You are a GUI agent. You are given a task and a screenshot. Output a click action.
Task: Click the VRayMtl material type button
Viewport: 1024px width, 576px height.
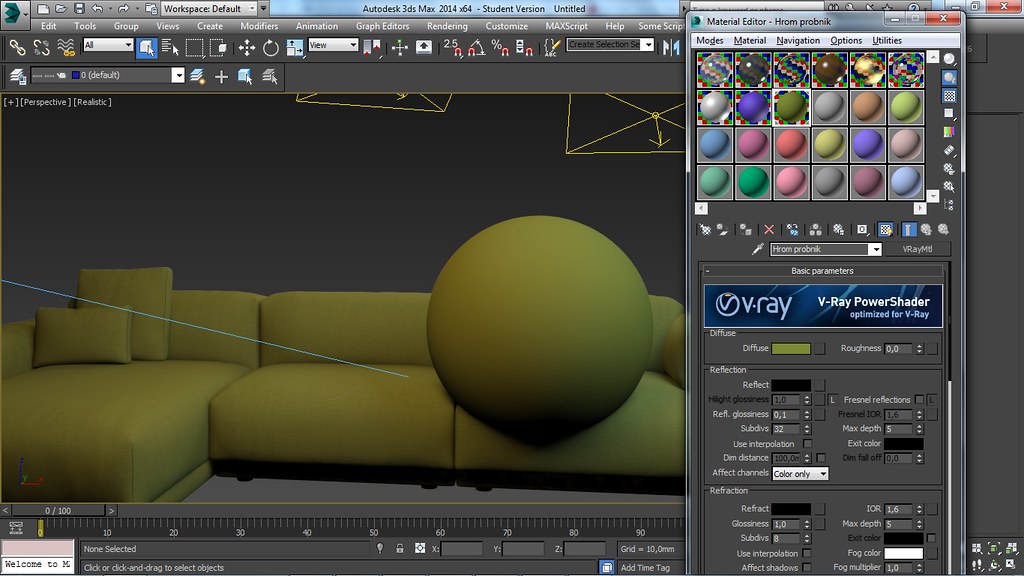click(x=919, y=249)
